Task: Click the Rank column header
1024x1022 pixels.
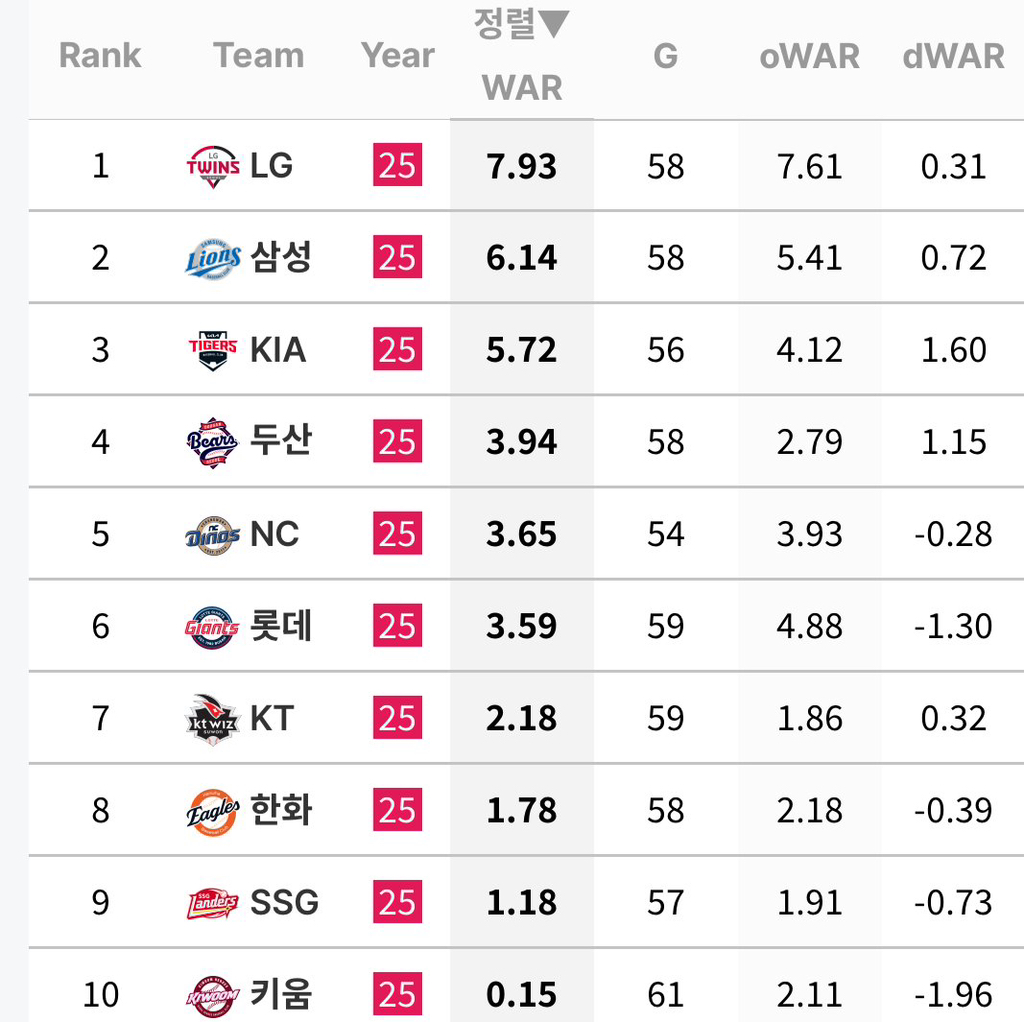Action: click(x=100, y=56)
